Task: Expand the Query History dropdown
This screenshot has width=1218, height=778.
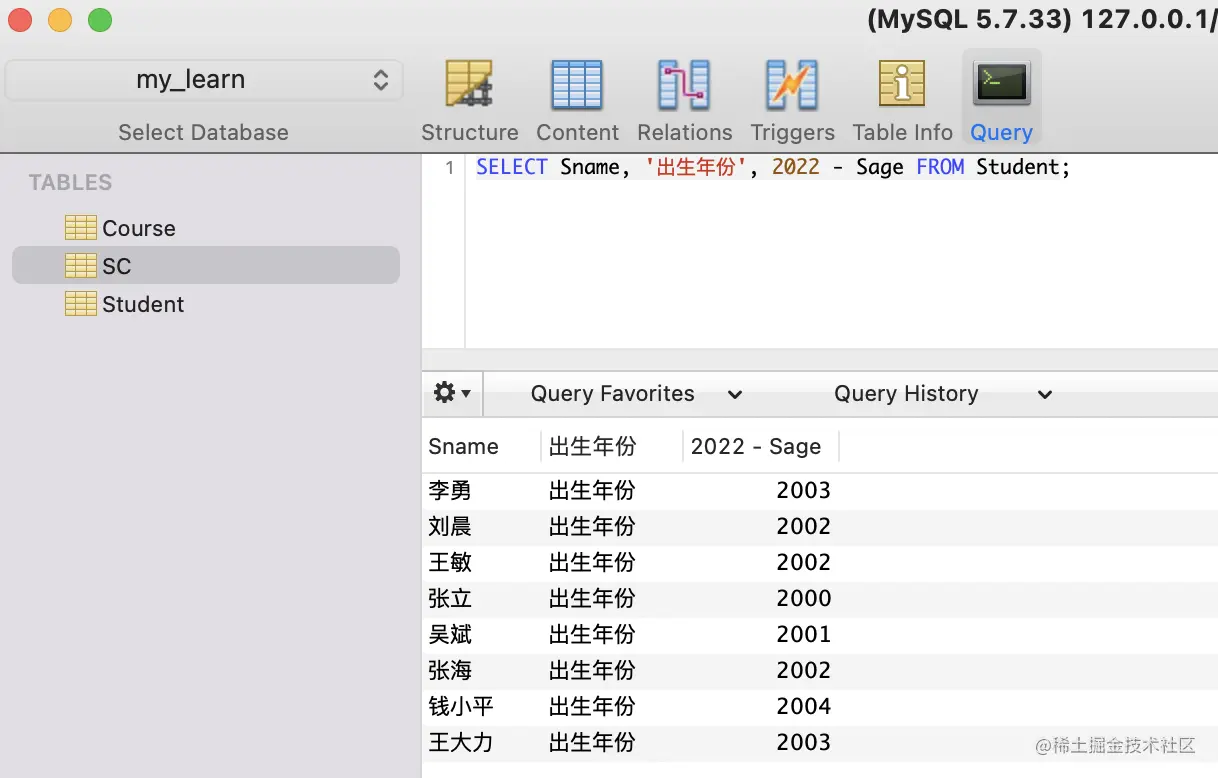Action: click(x=943, y=394)
